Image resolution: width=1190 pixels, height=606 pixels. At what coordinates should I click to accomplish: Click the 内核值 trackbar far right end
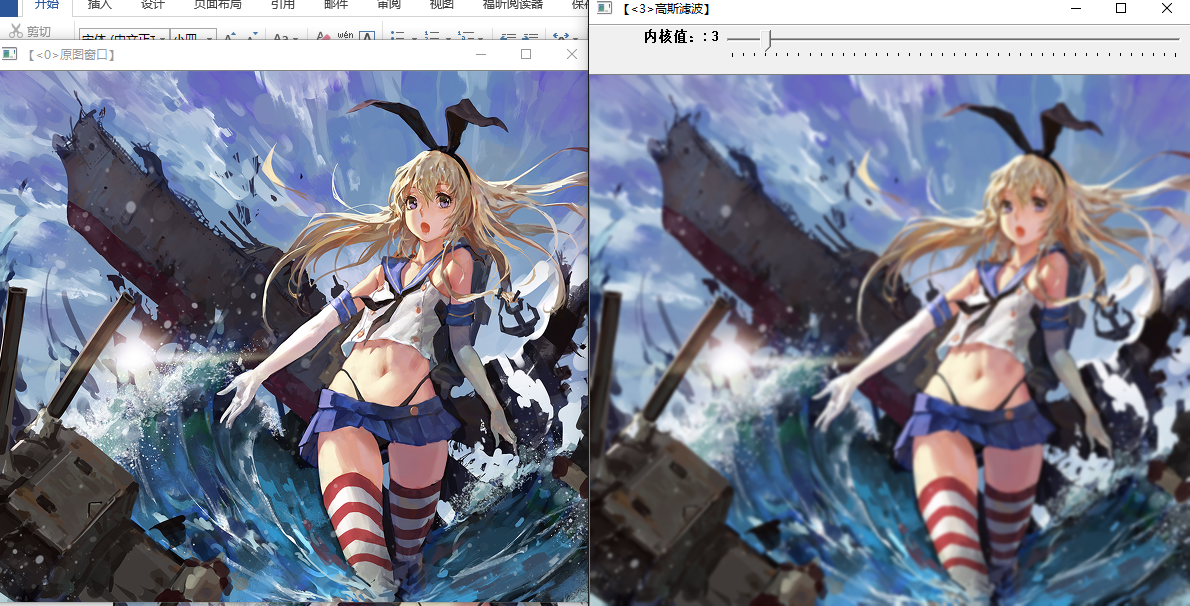point(1176,39)
